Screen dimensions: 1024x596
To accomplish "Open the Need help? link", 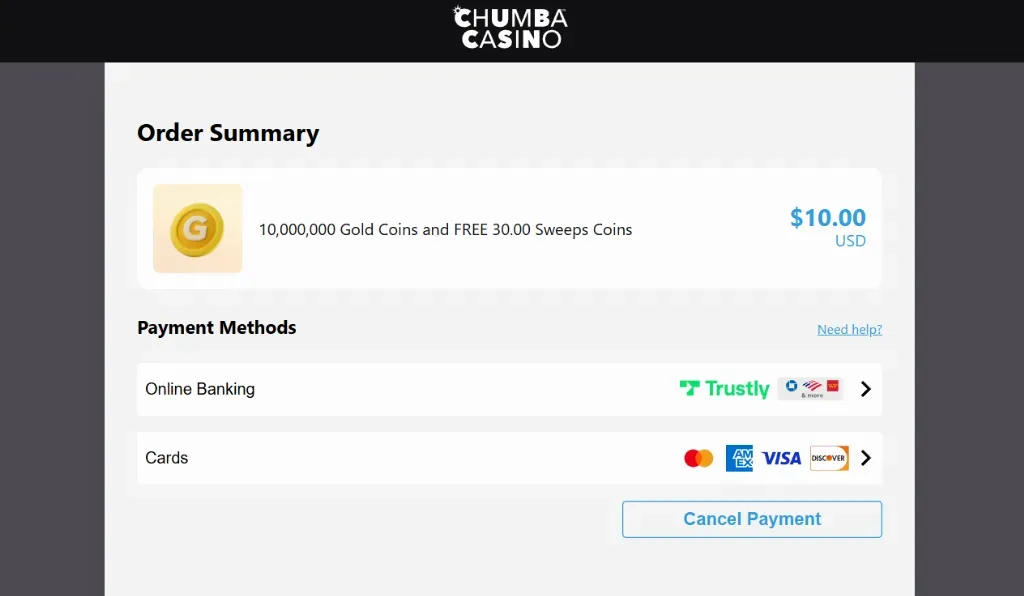I will pos(849,328).
